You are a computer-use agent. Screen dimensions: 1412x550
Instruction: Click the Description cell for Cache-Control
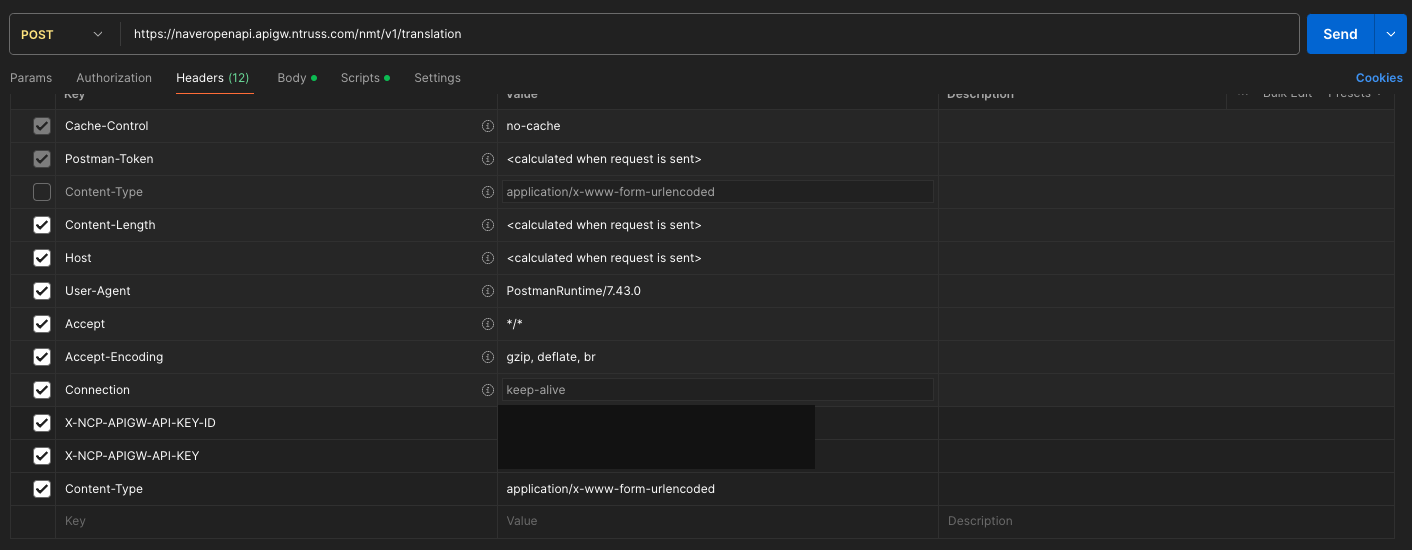tap(1166, 126)
